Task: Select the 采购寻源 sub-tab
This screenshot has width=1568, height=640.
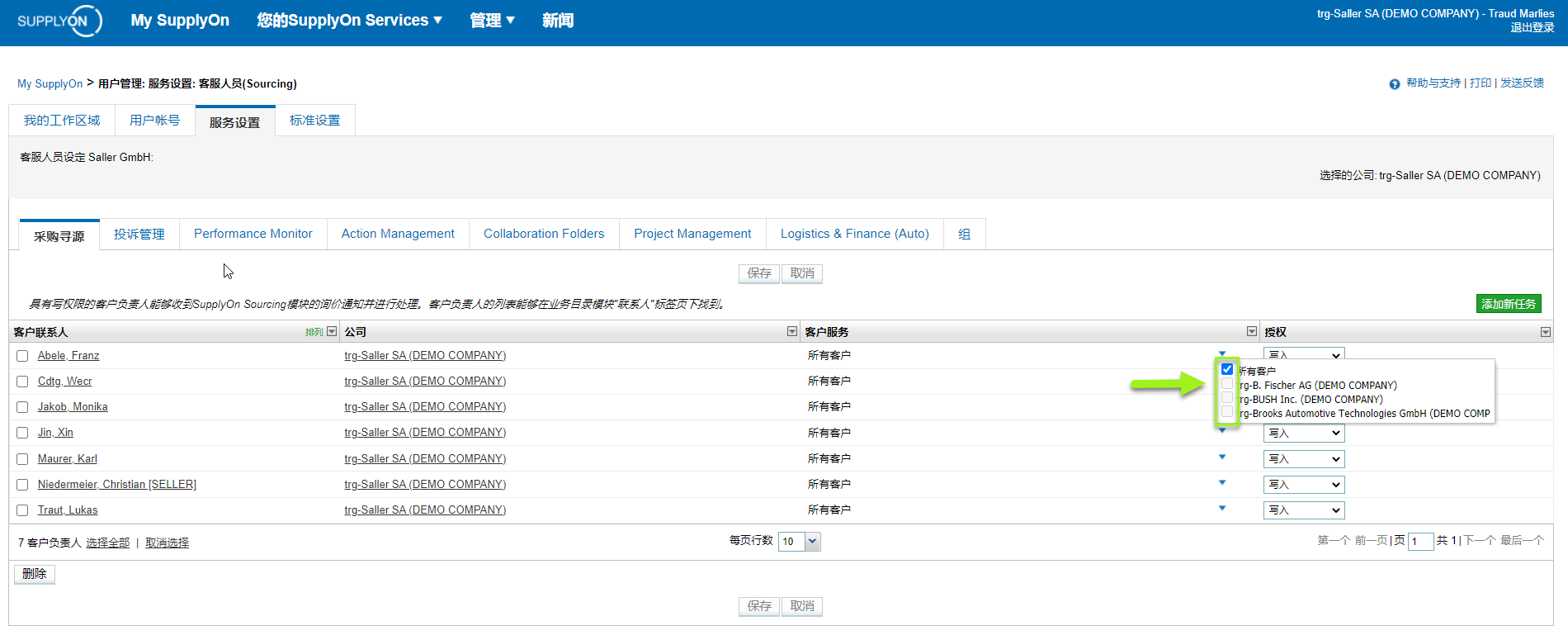Action: click(59, 236)
